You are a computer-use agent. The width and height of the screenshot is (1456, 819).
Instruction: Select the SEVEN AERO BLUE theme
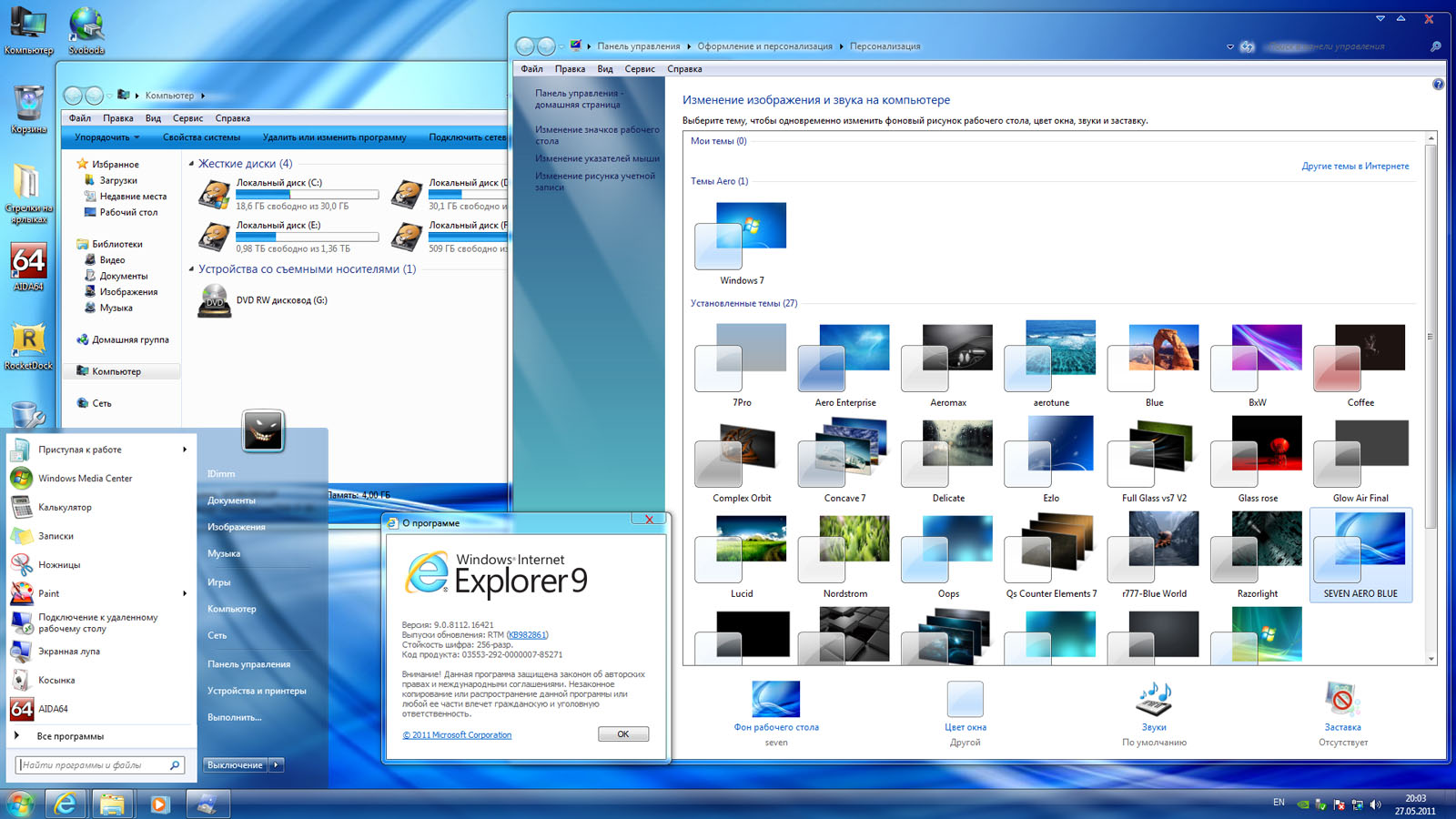tap(1360, 555)
